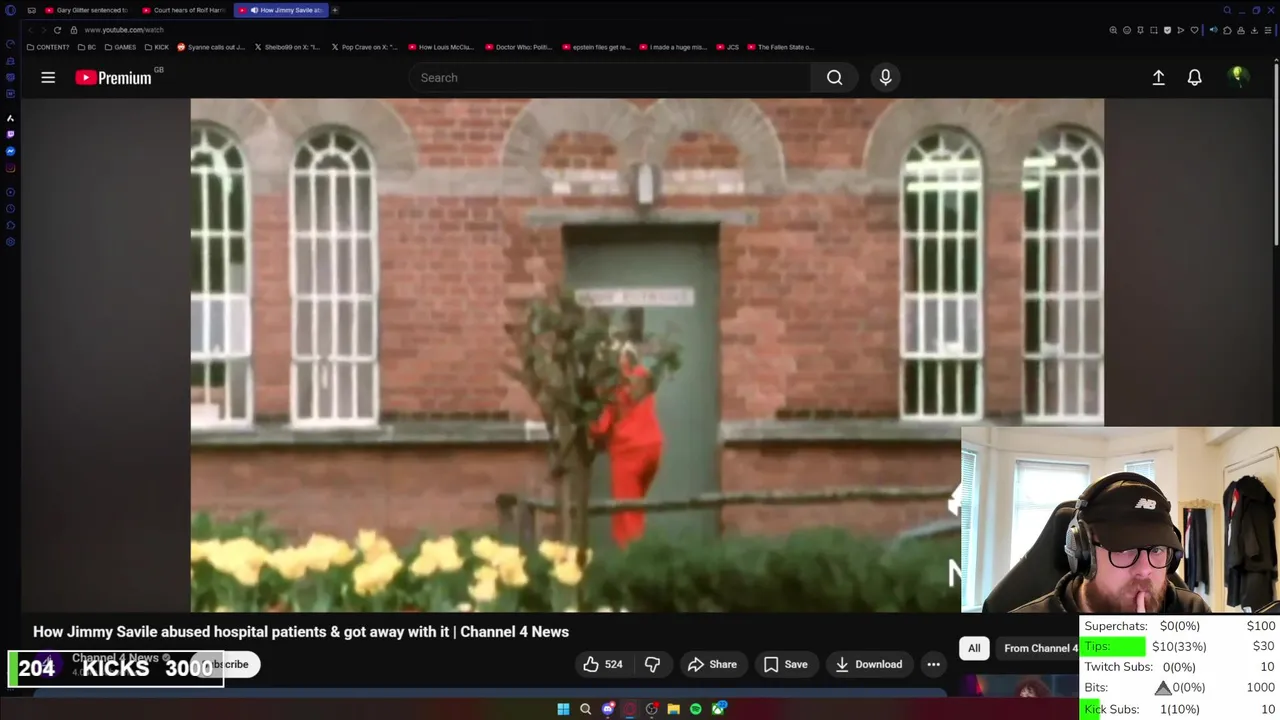Image resolution: width=1280 pixels, height=720 pixels.
Task: Open the Windows Start menu
Action: click(x=563, y=709)
